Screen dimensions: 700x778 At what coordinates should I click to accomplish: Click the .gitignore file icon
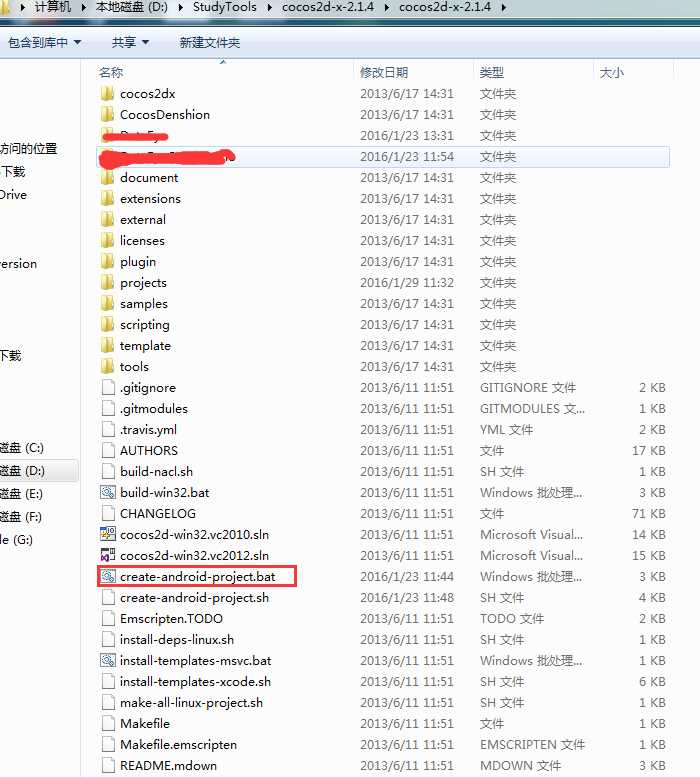tap(108, 388)
